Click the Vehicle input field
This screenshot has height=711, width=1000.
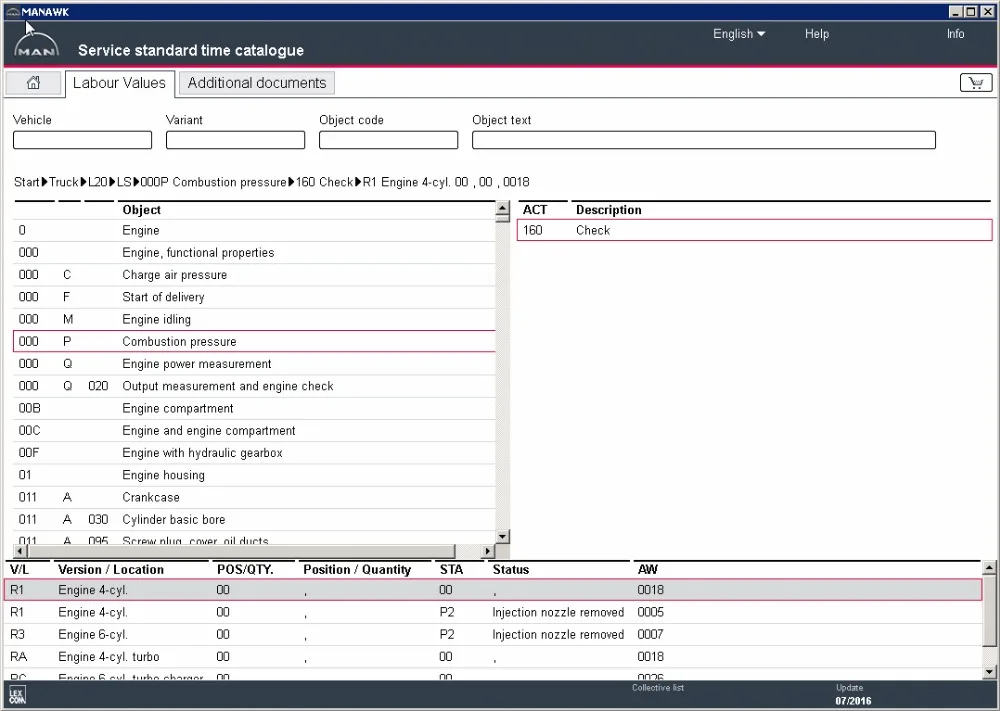(82, 140)
